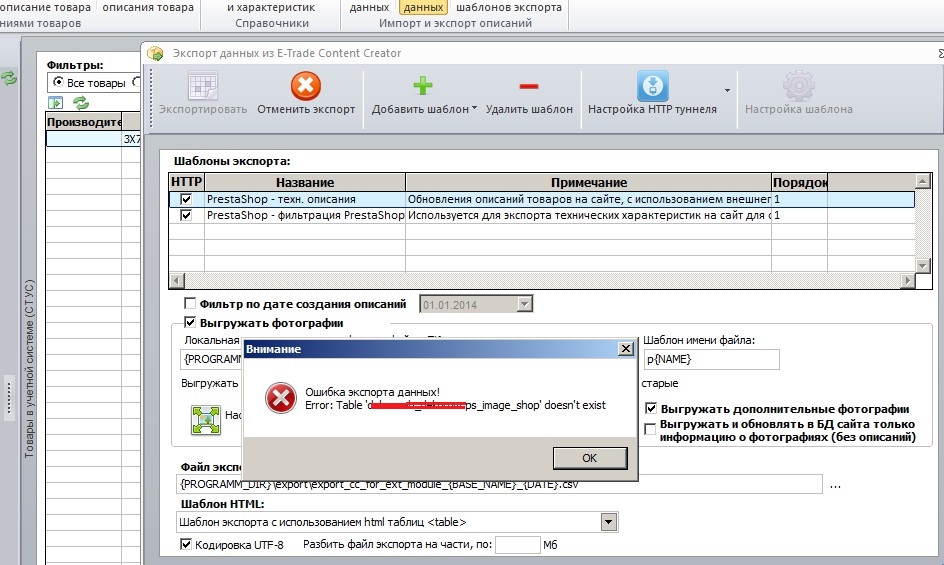Open Настройка HTTP туннеля icon

click(x=653, y=86)
